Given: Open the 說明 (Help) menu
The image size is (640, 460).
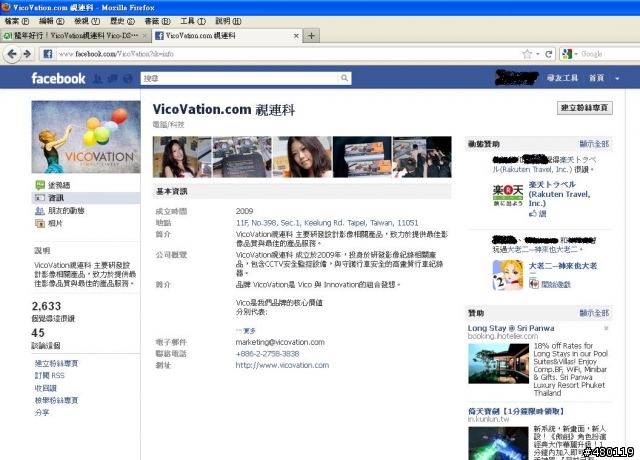Looking at the screenshot, I should coord(228,21).
